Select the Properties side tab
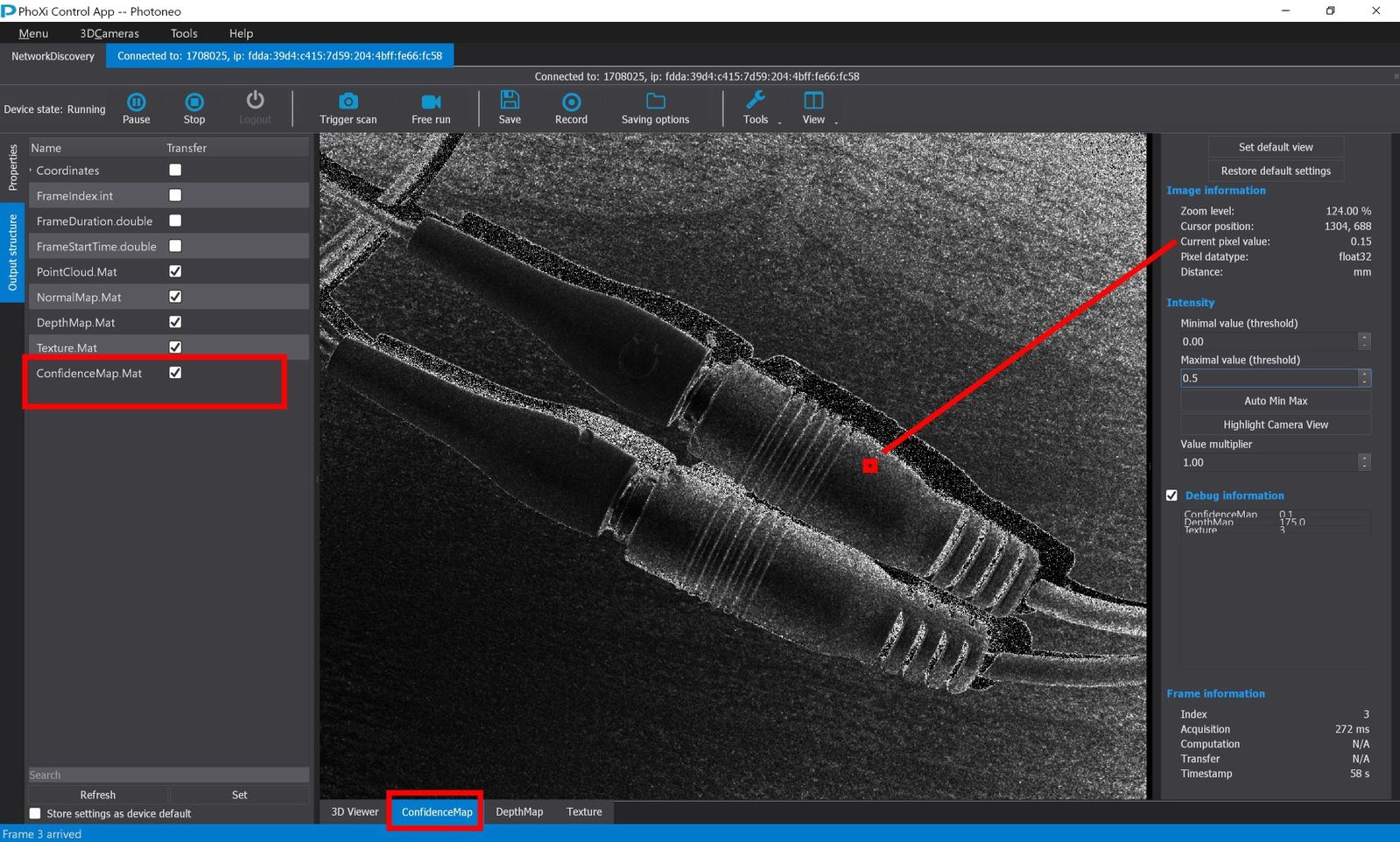 point(12,167)
